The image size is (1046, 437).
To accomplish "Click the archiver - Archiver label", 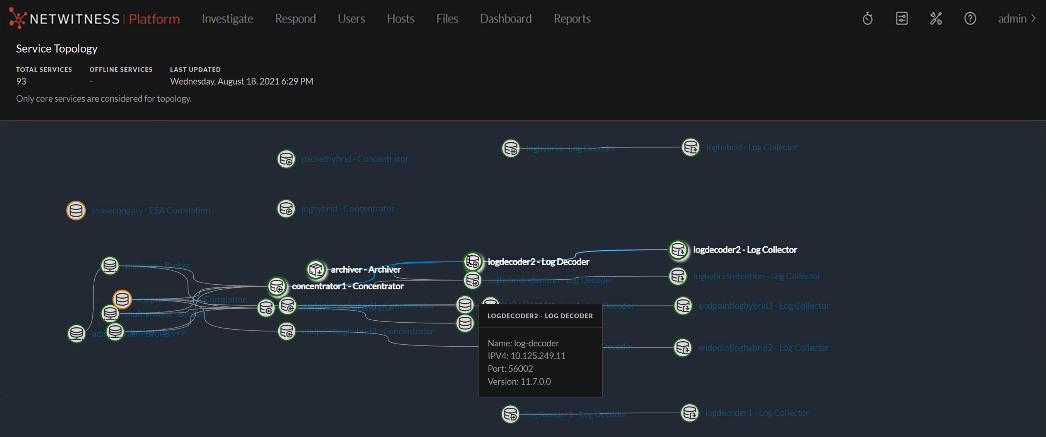I will pyautogui.click(x=366, y=270).
